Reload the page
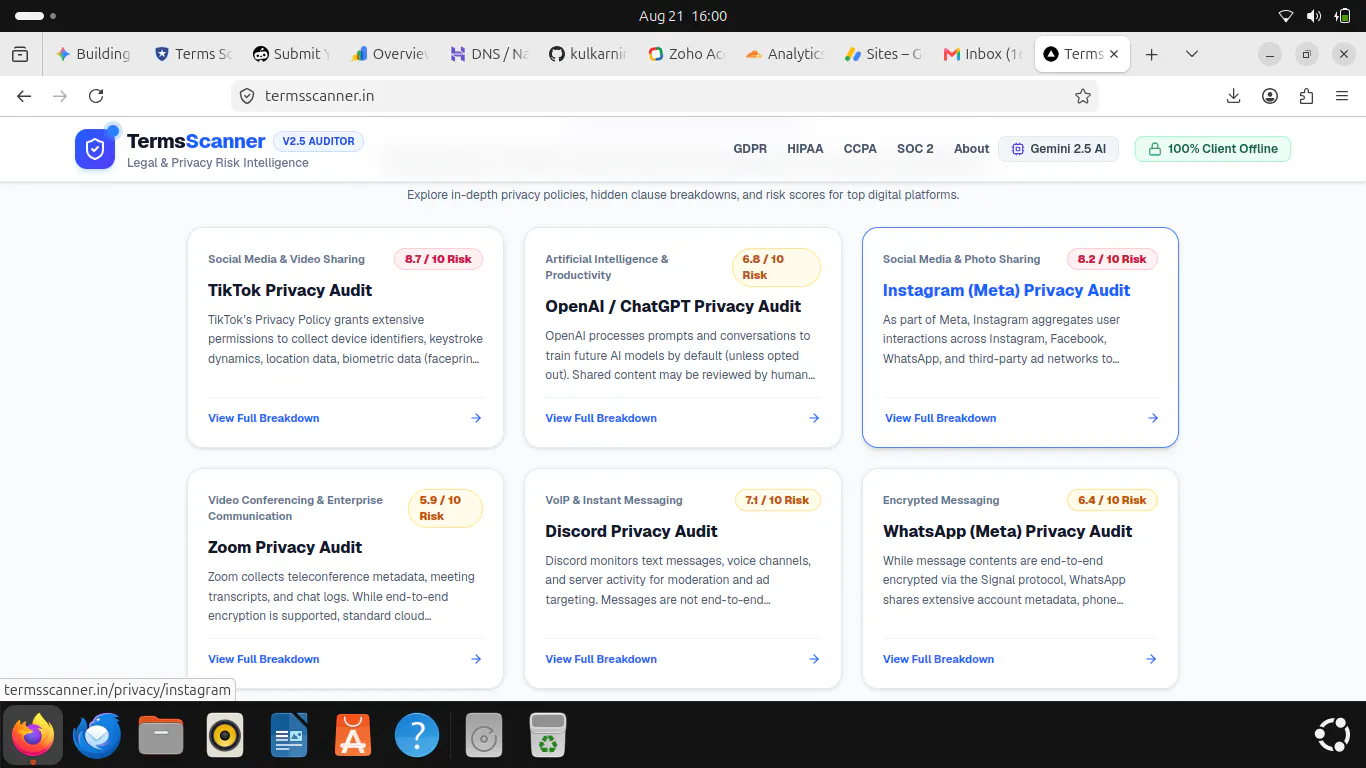Viewport: 1366px width, 768px height. pyautogui.click(x=96, y=96)
